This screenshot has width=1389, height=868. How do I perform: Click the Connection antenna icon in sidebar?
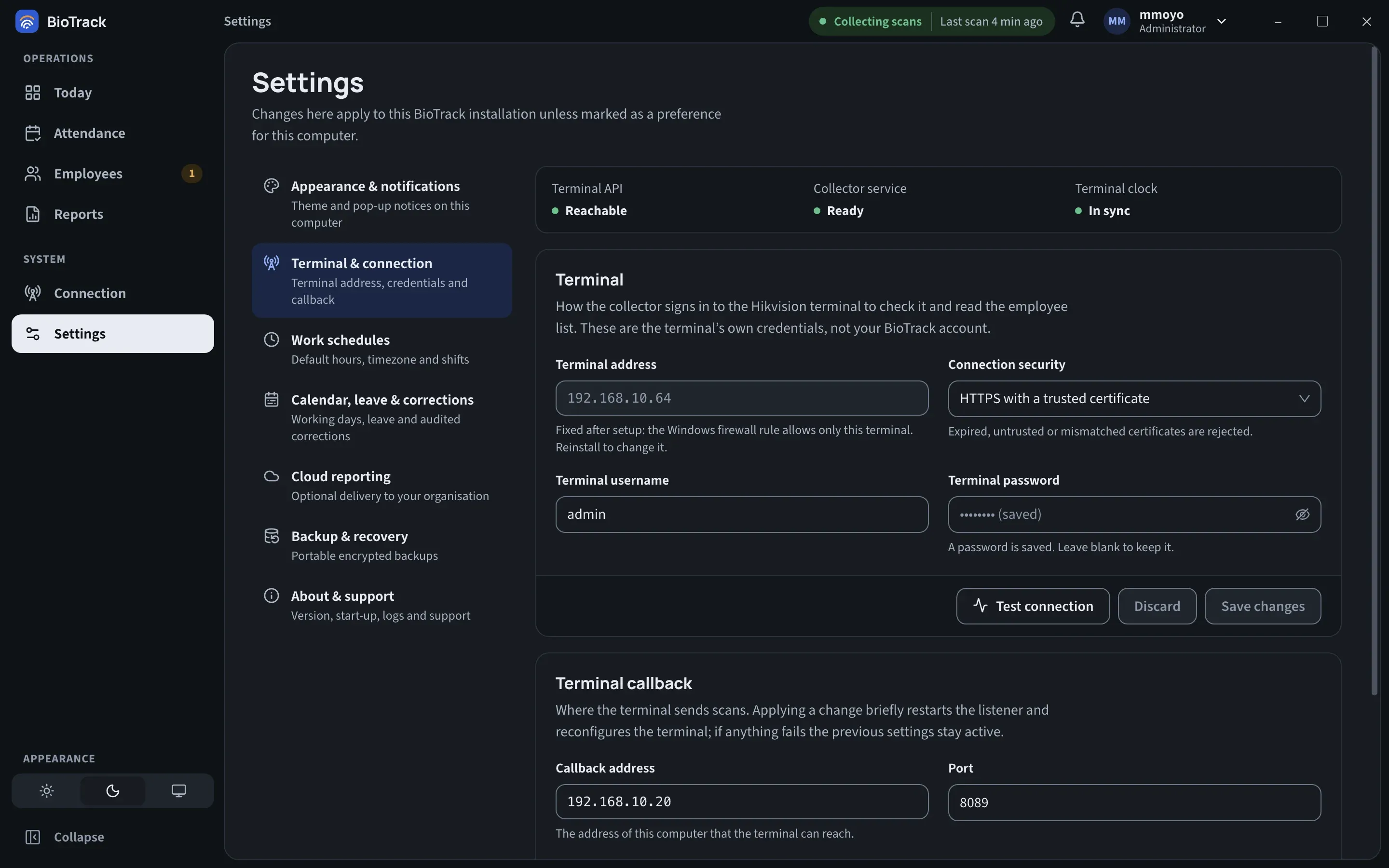[33, 293]
